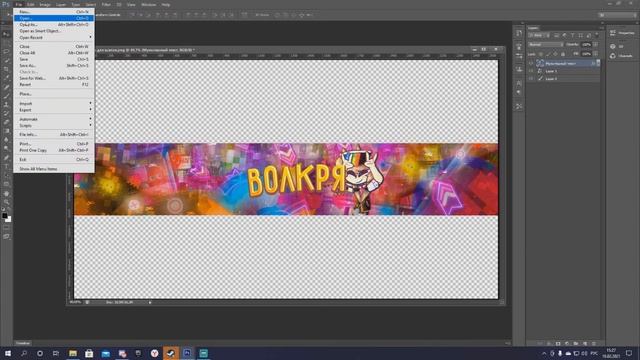Choose Show All Menu Items

[x=53, y=169]
